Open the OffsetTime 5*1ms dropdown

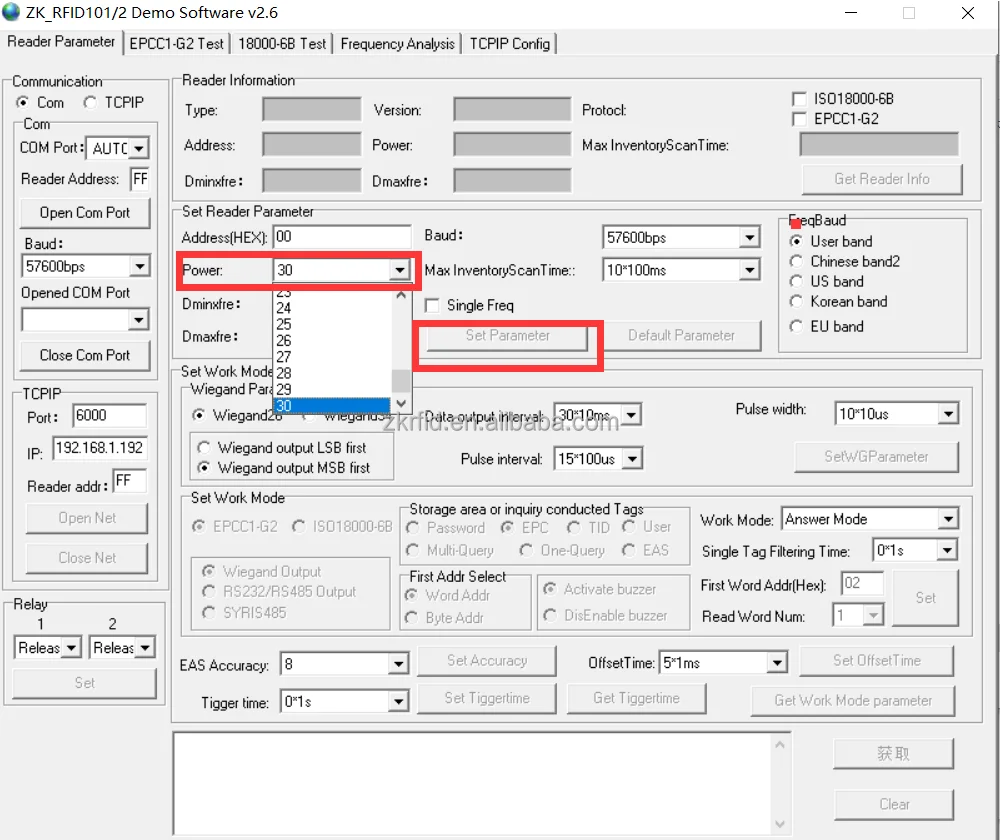[x=777, y=663]
